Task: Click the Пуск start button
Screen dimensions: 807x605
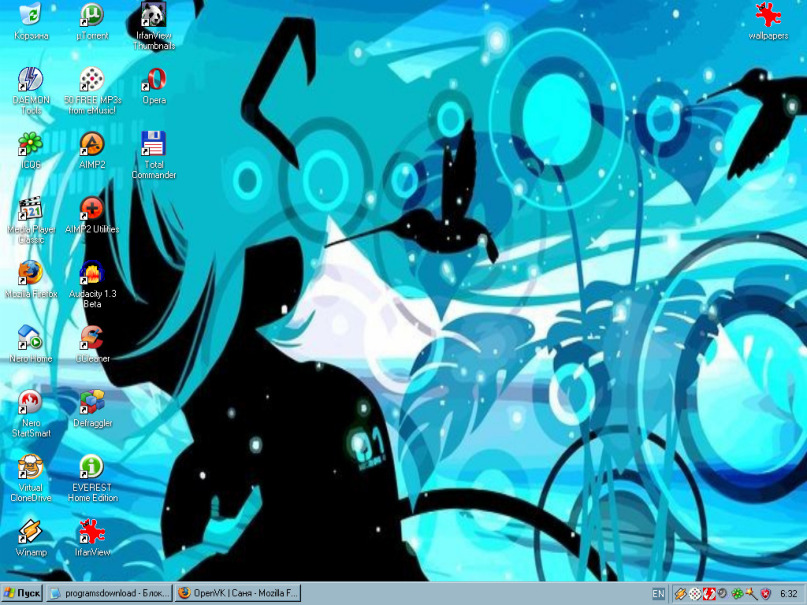Action: click(x=22, y=593)
